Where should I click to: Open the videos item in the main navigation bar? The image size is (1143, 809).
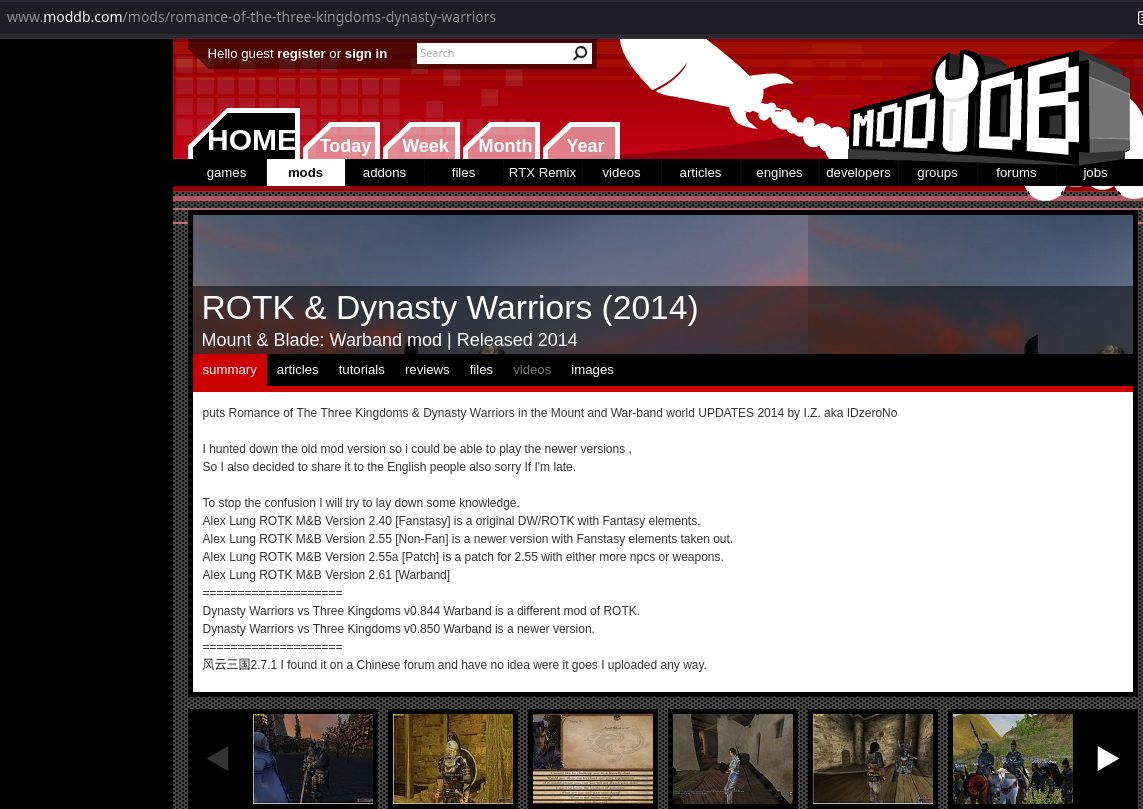click(621, 173)
